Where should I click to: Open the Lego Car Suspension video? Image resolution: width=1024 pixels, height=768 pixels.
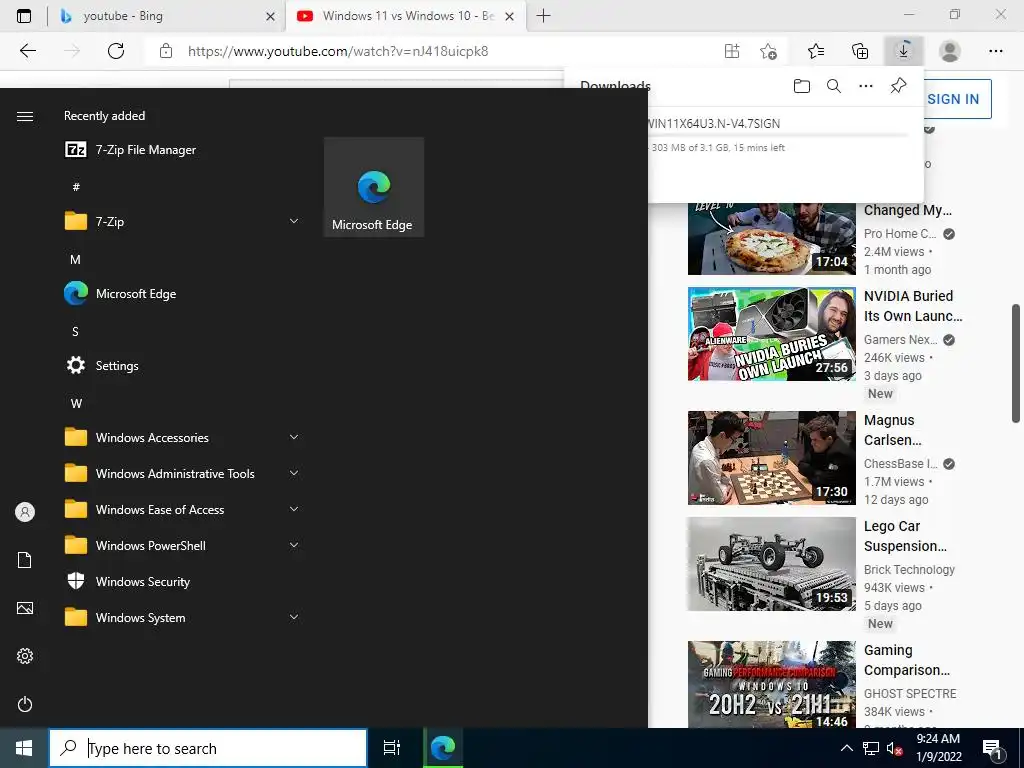[905, 536]
